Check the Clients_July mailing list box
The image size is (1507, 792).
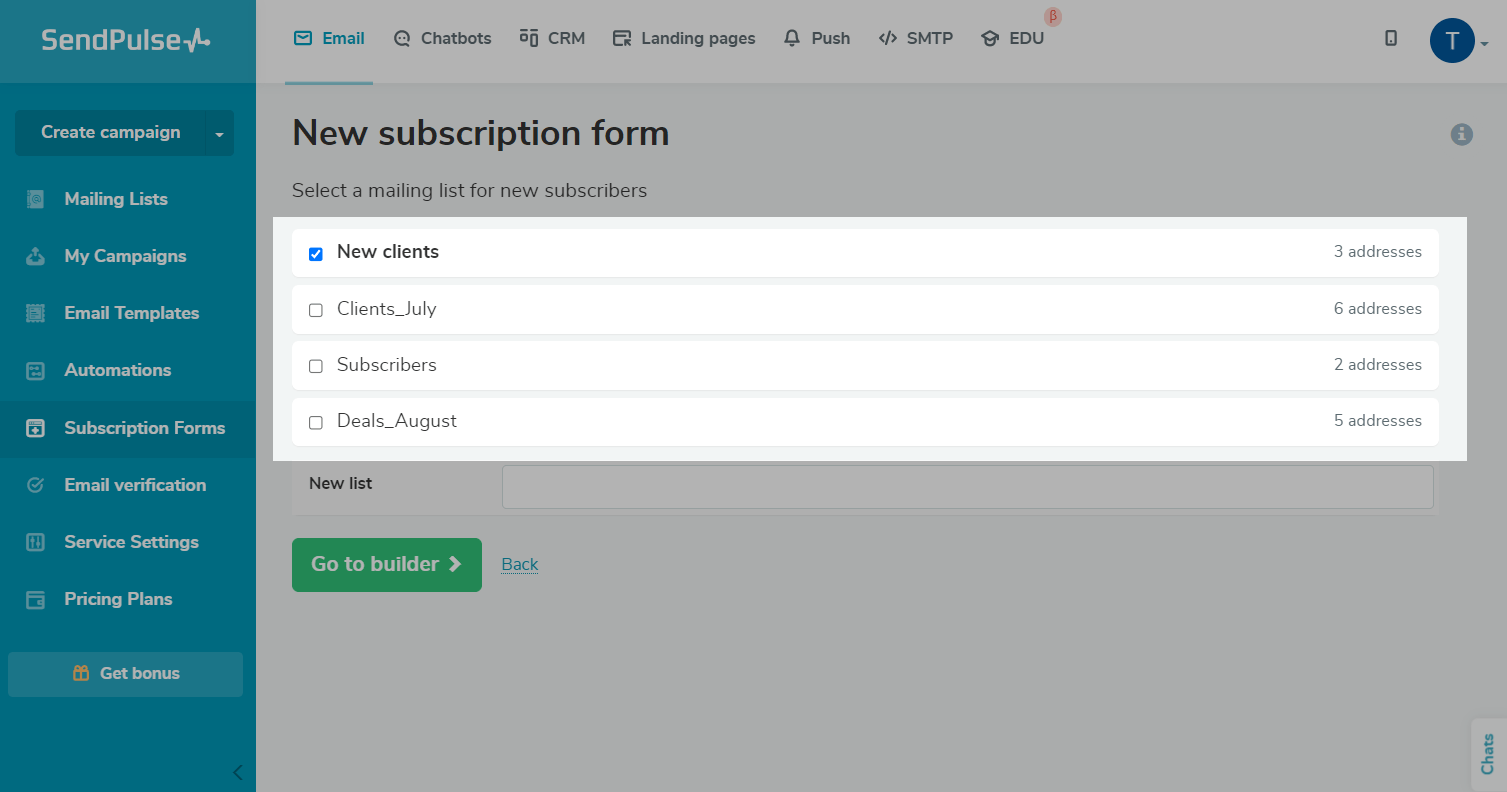(316, 310)
